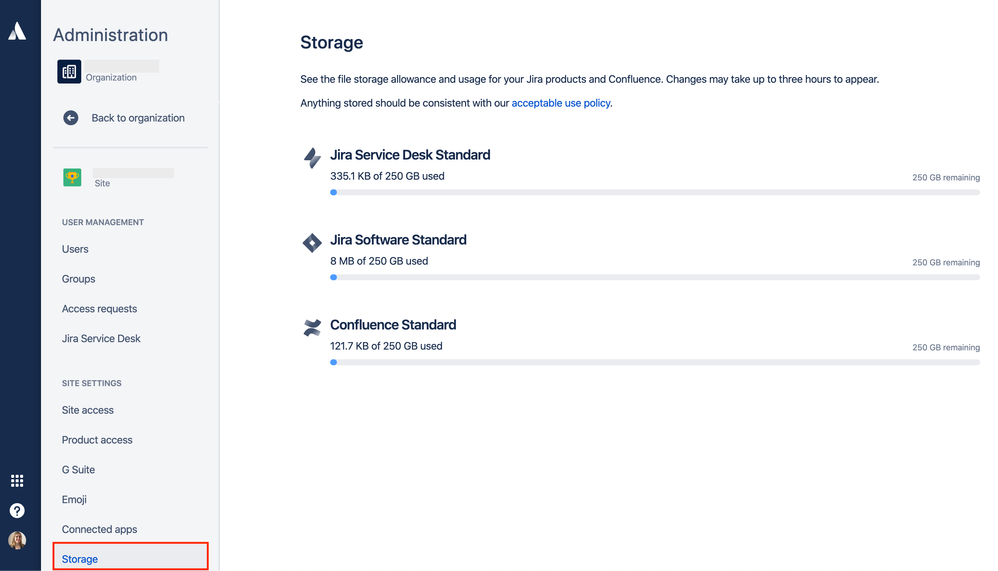Open the Groups page

pos(78,279)
